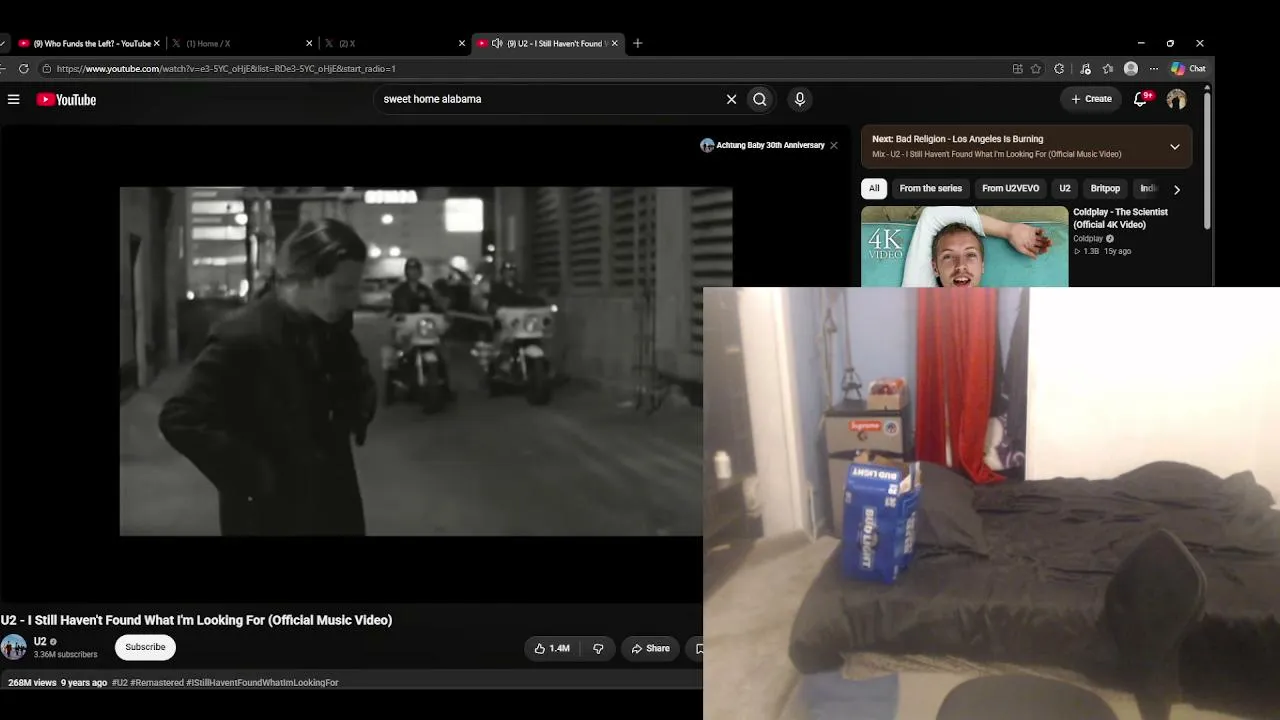Viewport: 1280px width, 720px height.
Task: Select the Britpop filter chip
Action: coord(1105,188)
